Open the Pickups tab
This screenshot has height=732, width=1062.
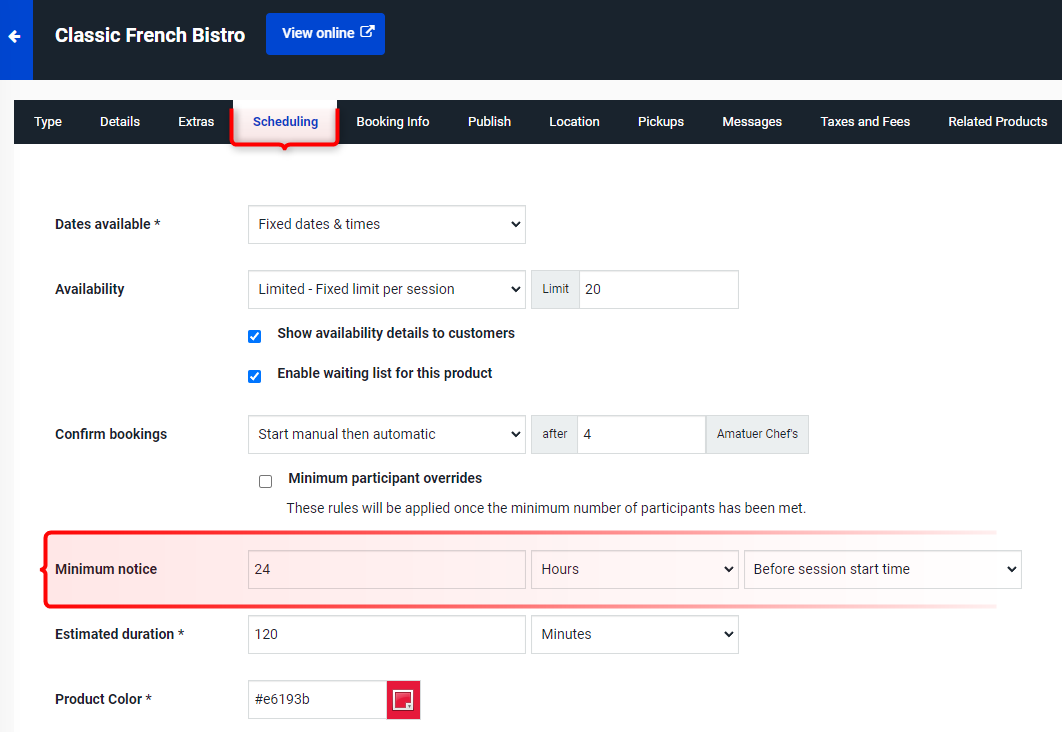pos(660,122)
